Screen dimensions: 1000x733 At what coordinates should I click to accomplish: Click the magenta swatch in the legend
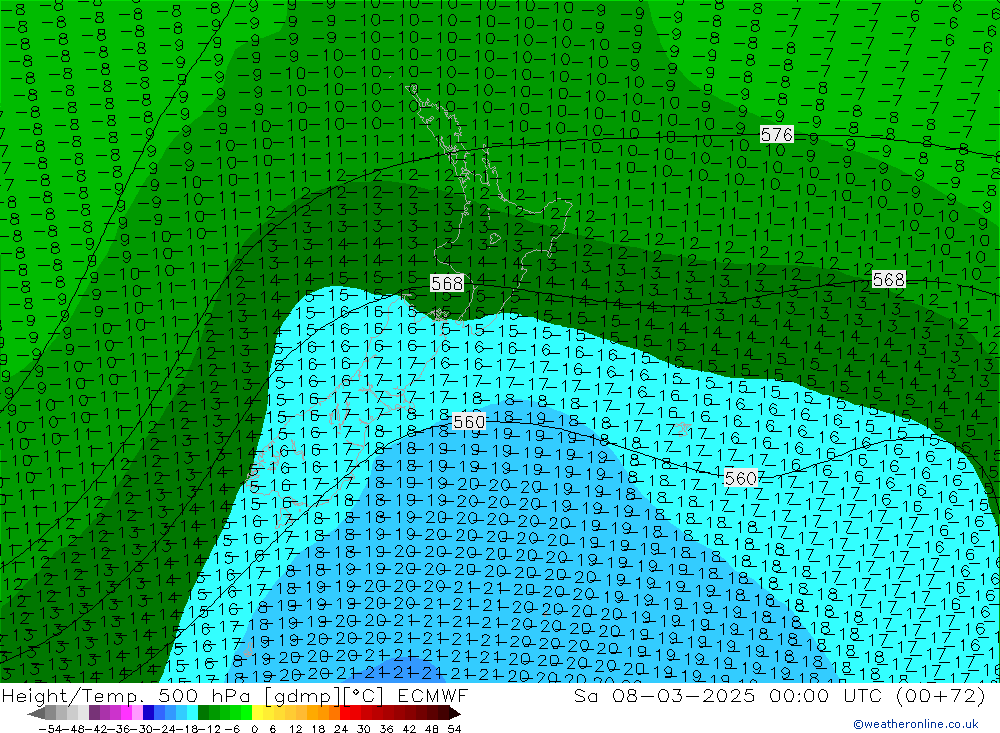click(x=126, y=713)
